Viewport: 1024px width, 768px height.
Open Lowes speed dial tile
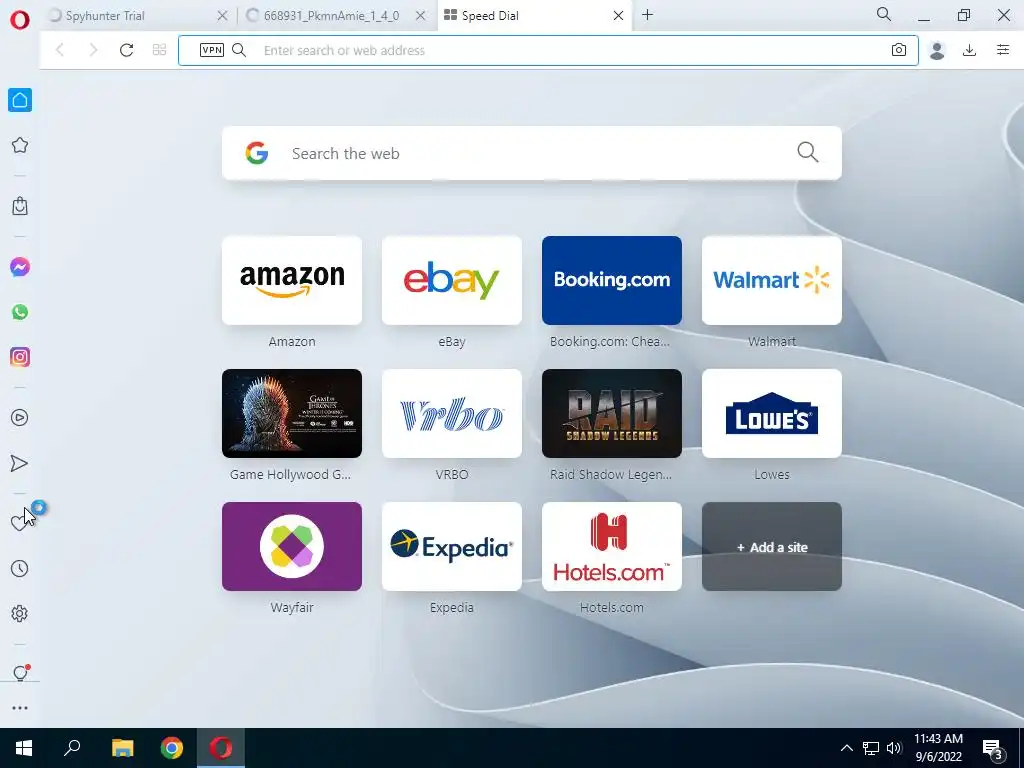772,413
